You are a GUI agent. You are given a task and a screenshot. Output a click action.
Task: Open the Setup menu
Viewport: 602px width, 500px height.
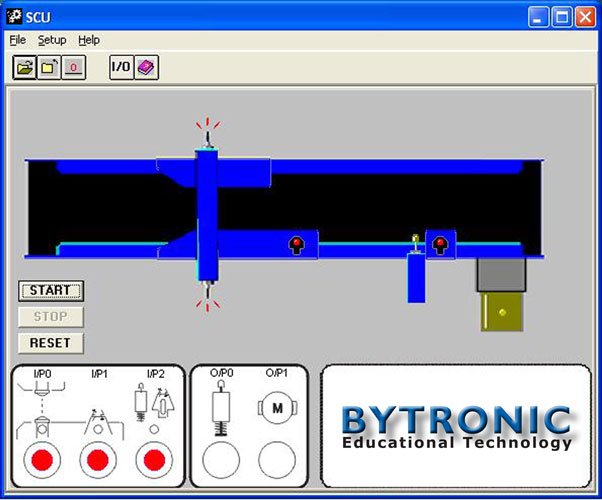pos(52,40)
